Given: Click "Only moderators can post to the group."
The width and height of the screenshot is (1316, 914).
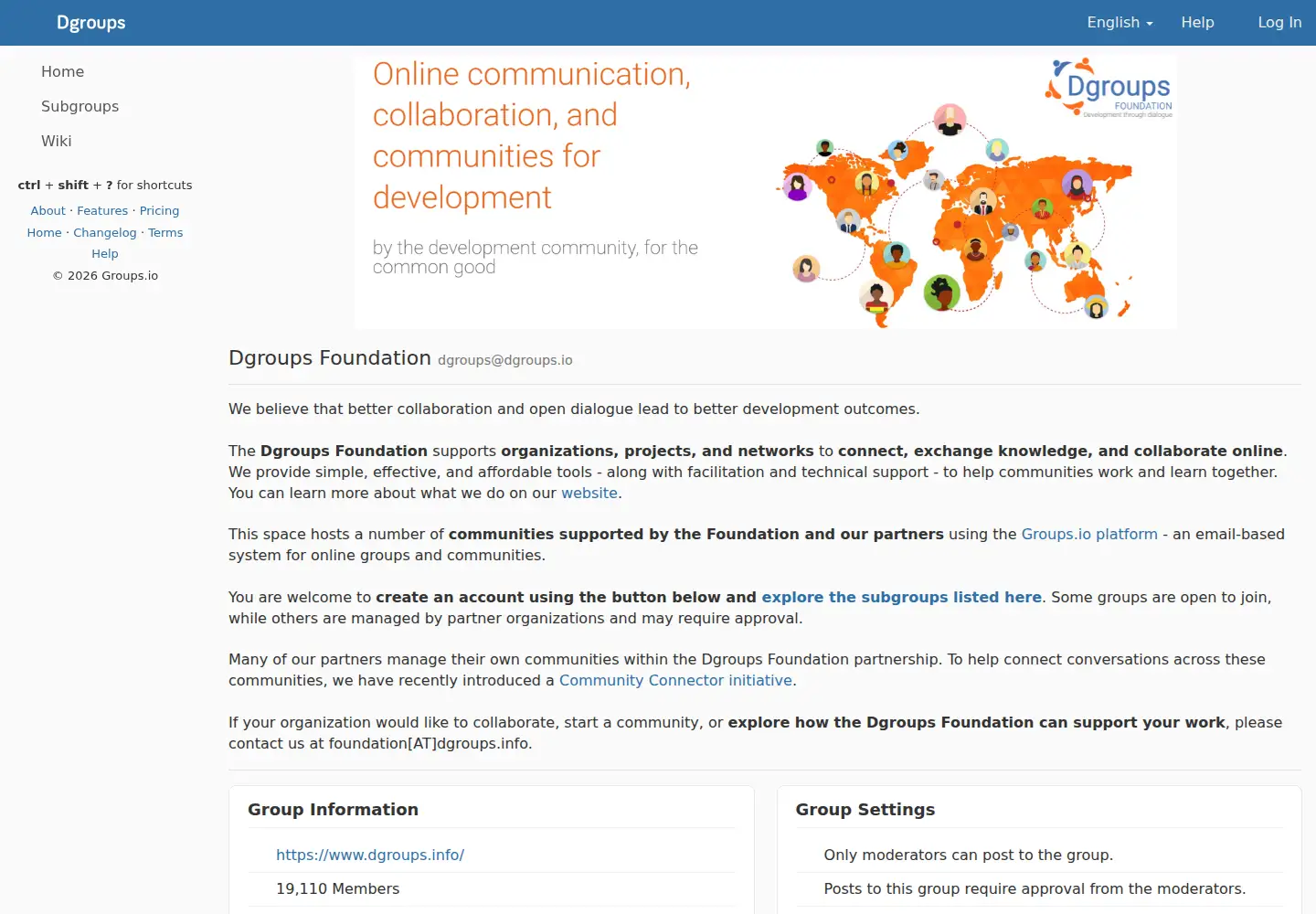Looking at the screenshot, I should point(969,855).
